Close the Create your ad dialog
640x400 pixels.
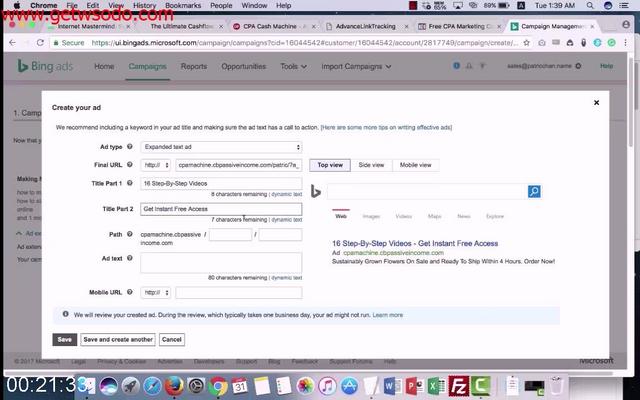point(596,102)
